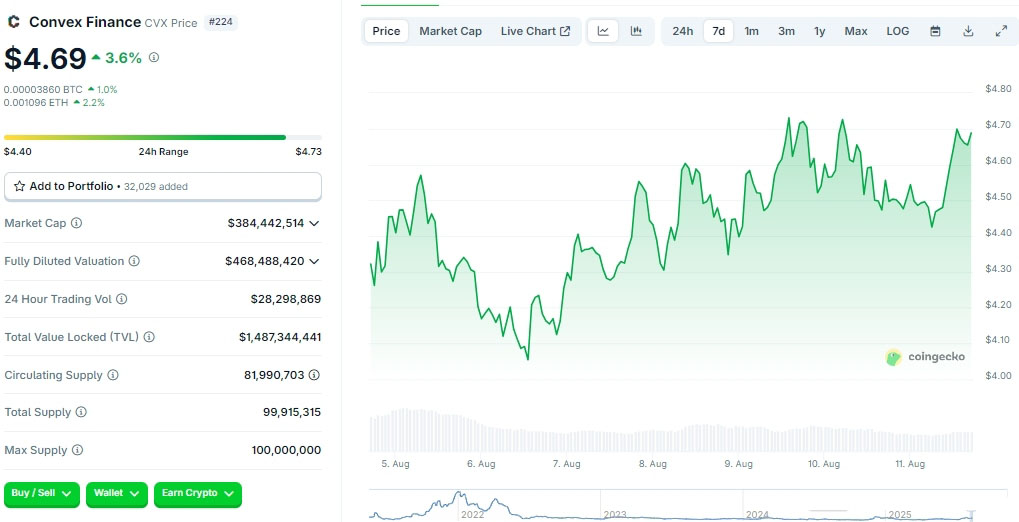Expand the Market Cap value chevron

(314, 223)
